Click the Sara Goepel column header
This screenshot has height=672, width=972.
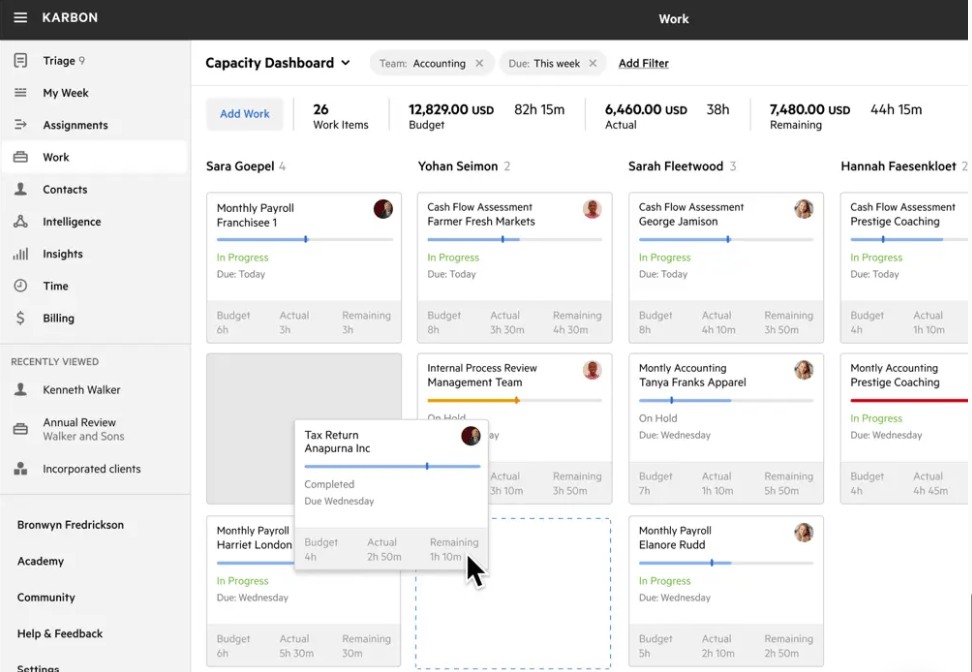coord(245,166)
